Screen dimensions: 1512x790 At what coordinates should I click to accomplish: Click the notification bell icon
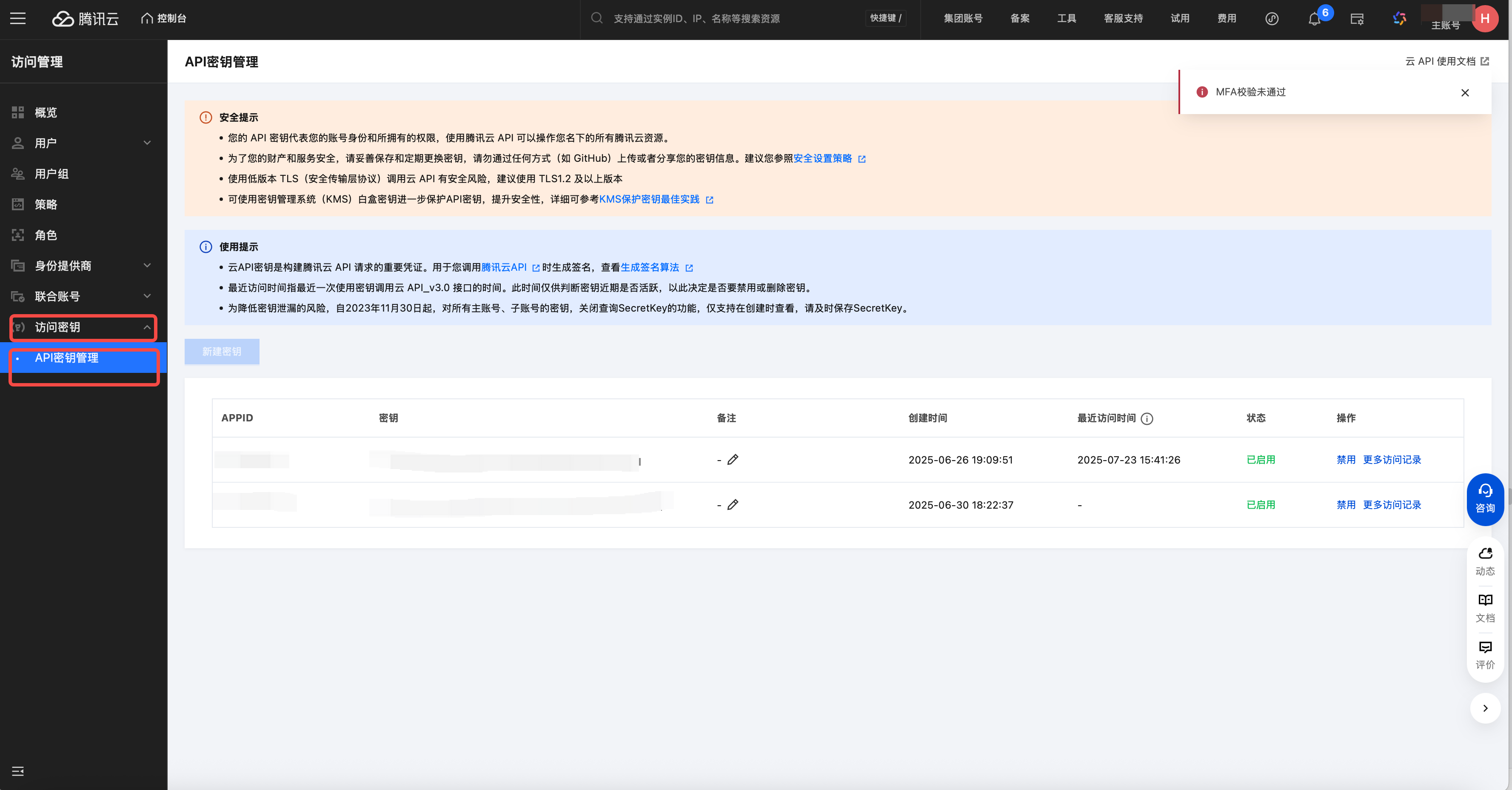point(1314,19)
